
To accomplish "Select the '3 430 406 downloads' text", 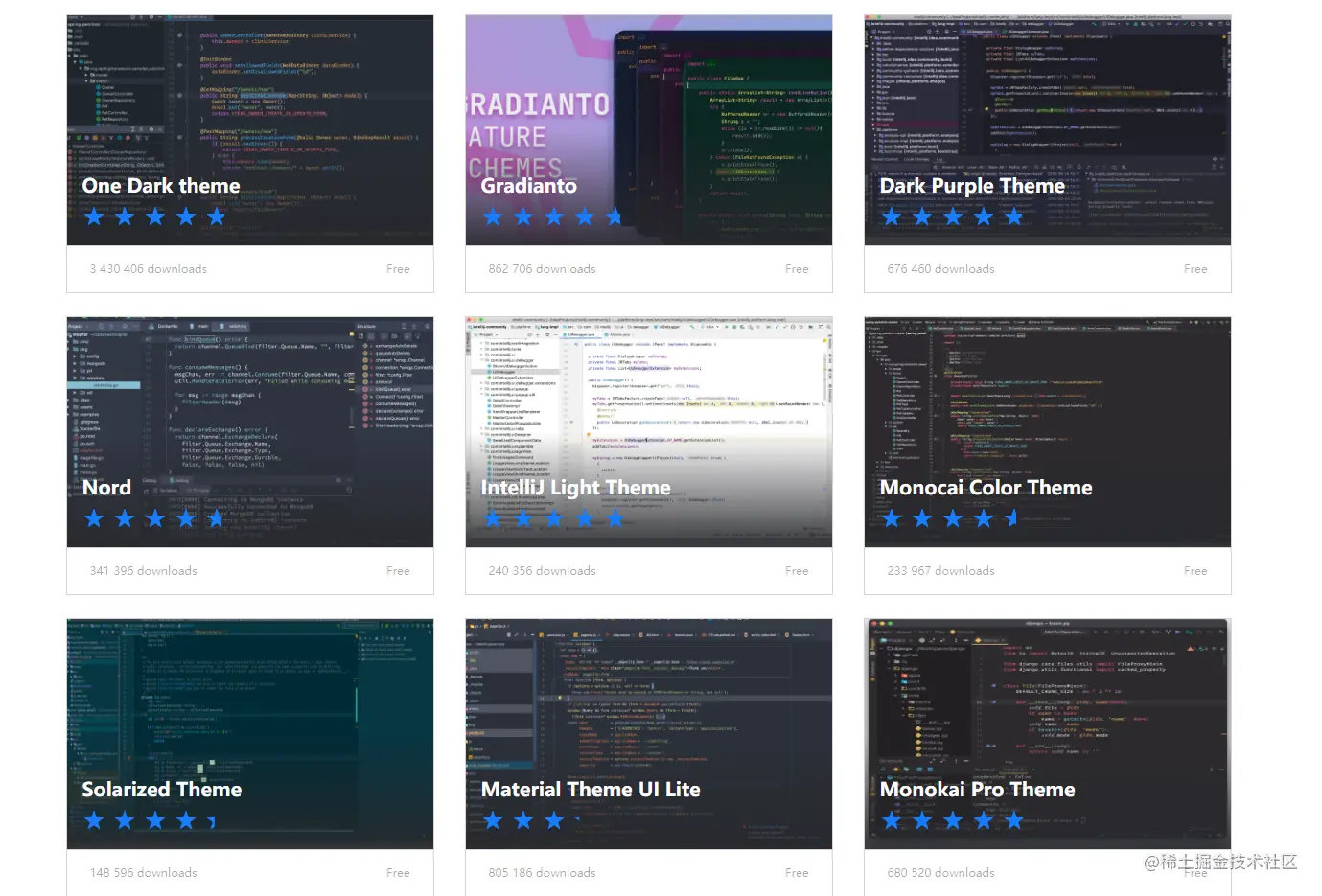I will (149, 269).
